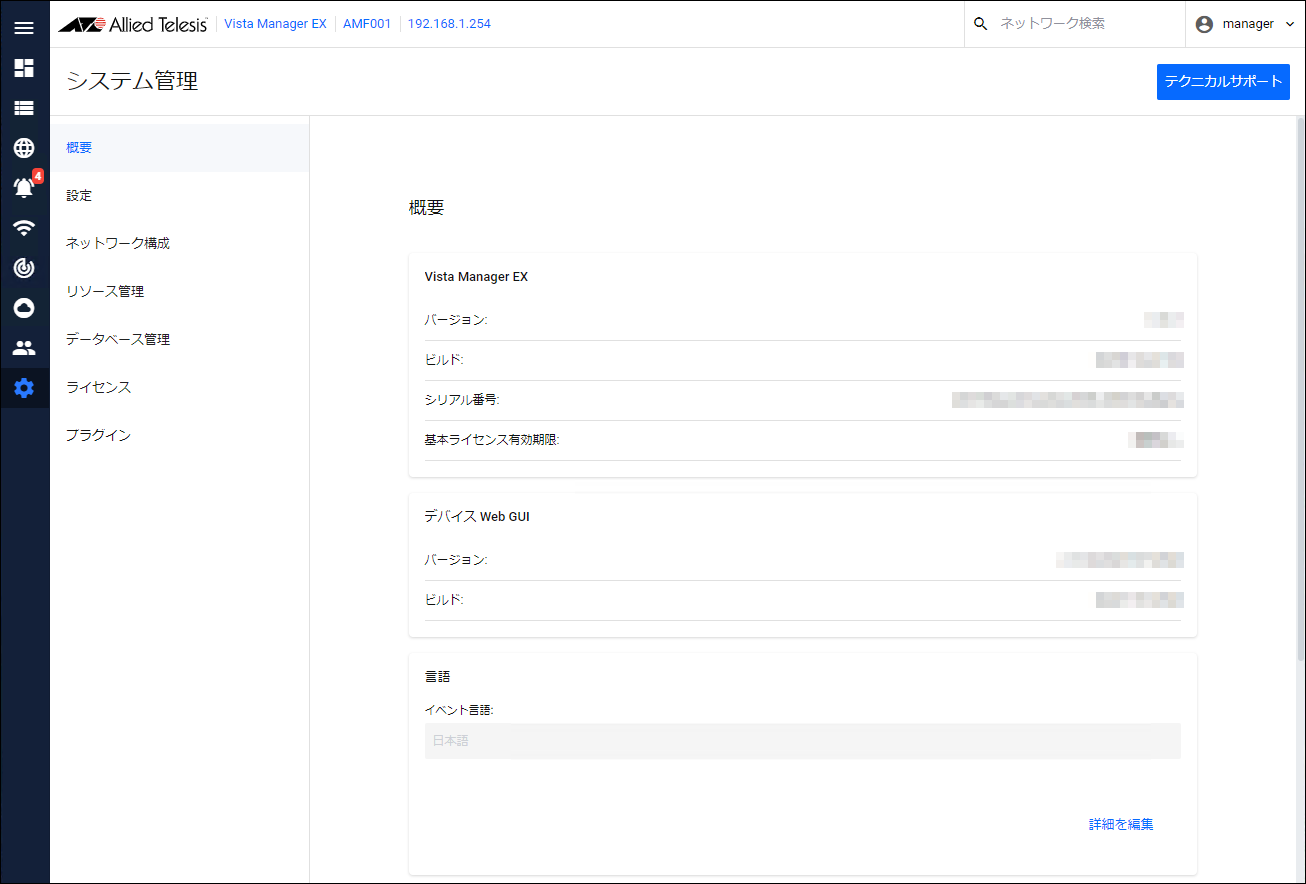Open the イベント言語 language selector
Image resolution: width=1306 pixels, height=884 pixels.
coord(803,740)
